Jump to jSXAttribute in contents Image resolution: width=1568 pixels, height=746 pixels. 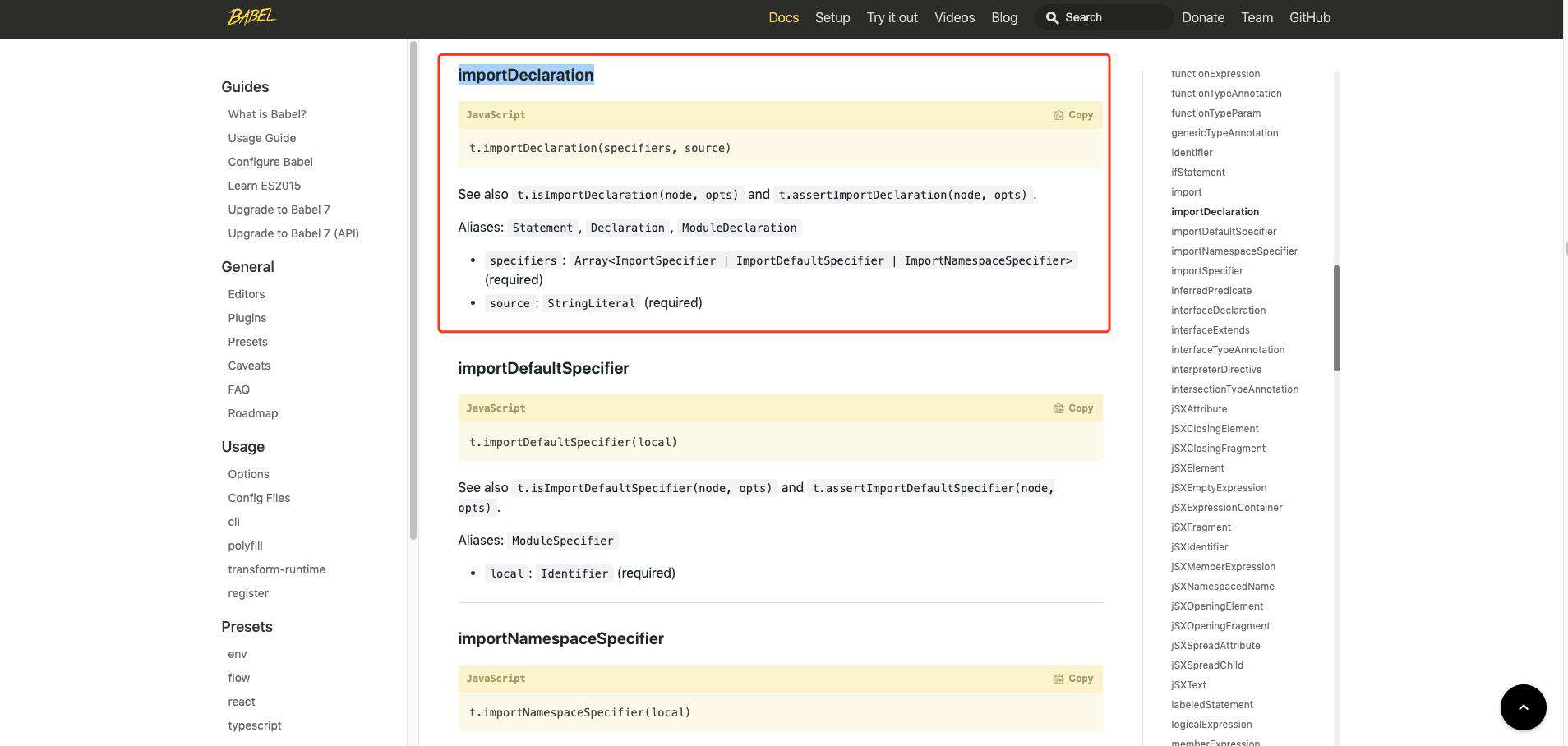point(1199,409)
